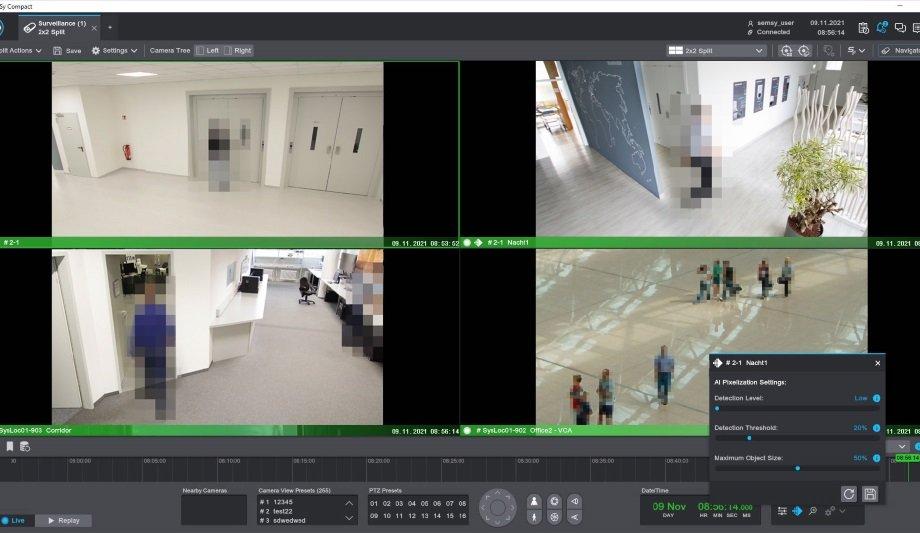This screenshot has width=920, height=533.
Task: Adjust the Maximum Object Size slider
Action: (x=796, y=468)
